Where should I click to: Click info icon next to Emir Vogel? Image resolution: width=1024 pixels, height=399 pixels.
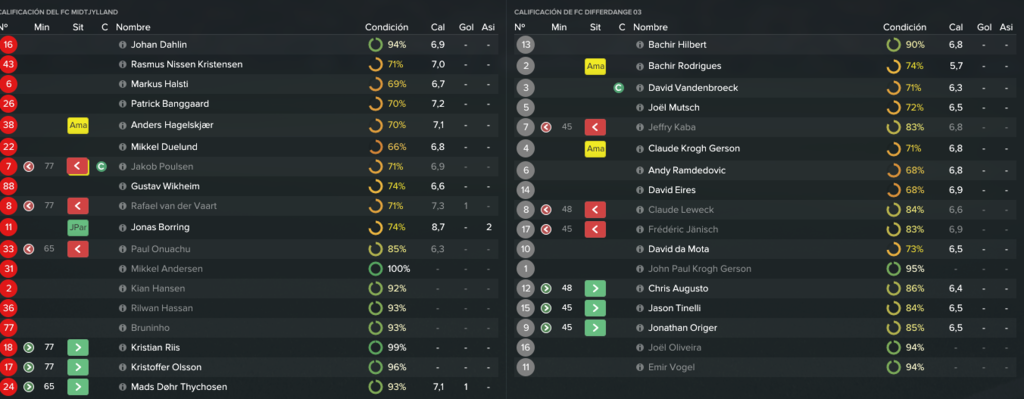[640, 367]
